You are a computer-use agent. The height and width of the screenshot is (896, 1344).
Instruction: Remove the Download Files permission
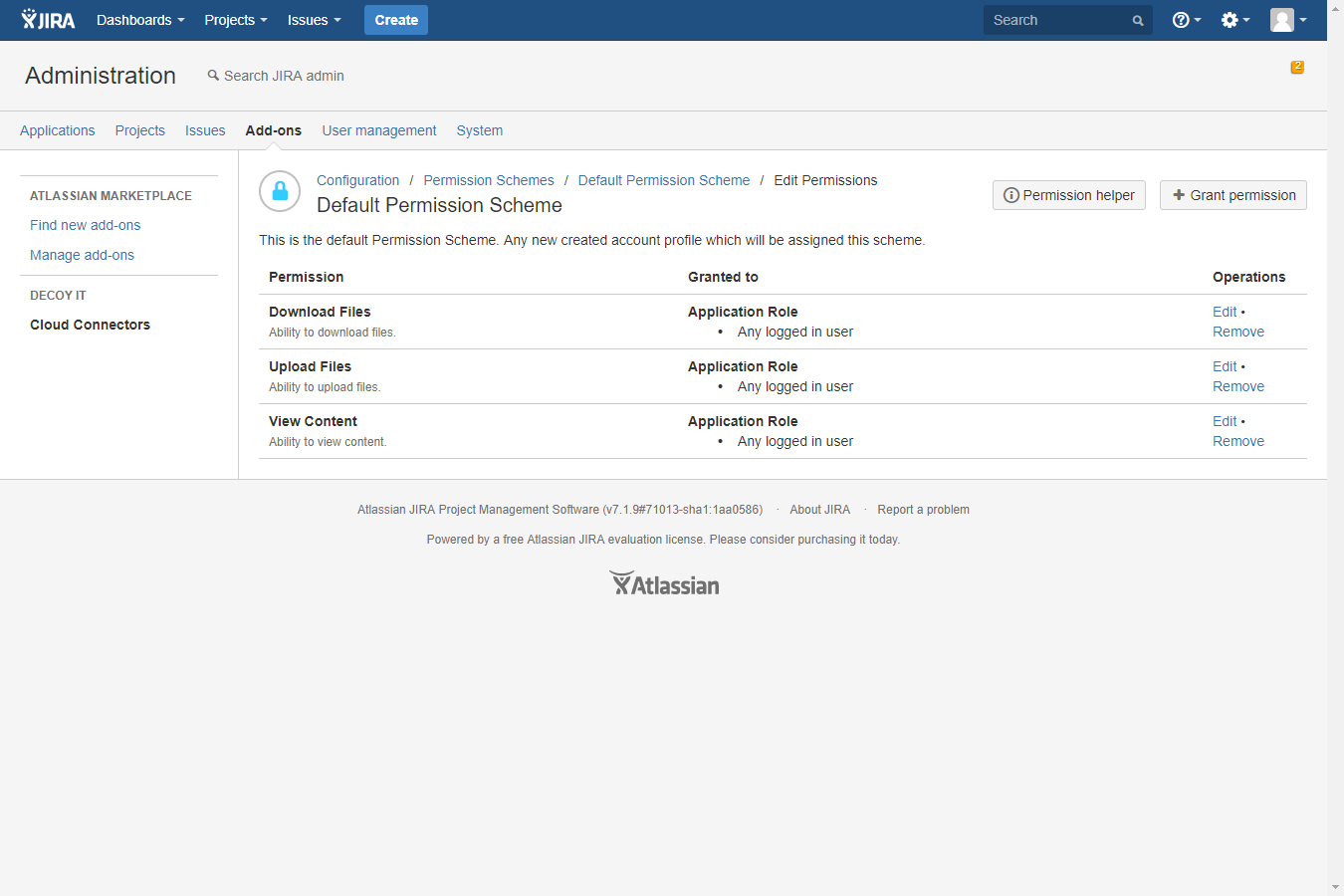(1238, 332)
